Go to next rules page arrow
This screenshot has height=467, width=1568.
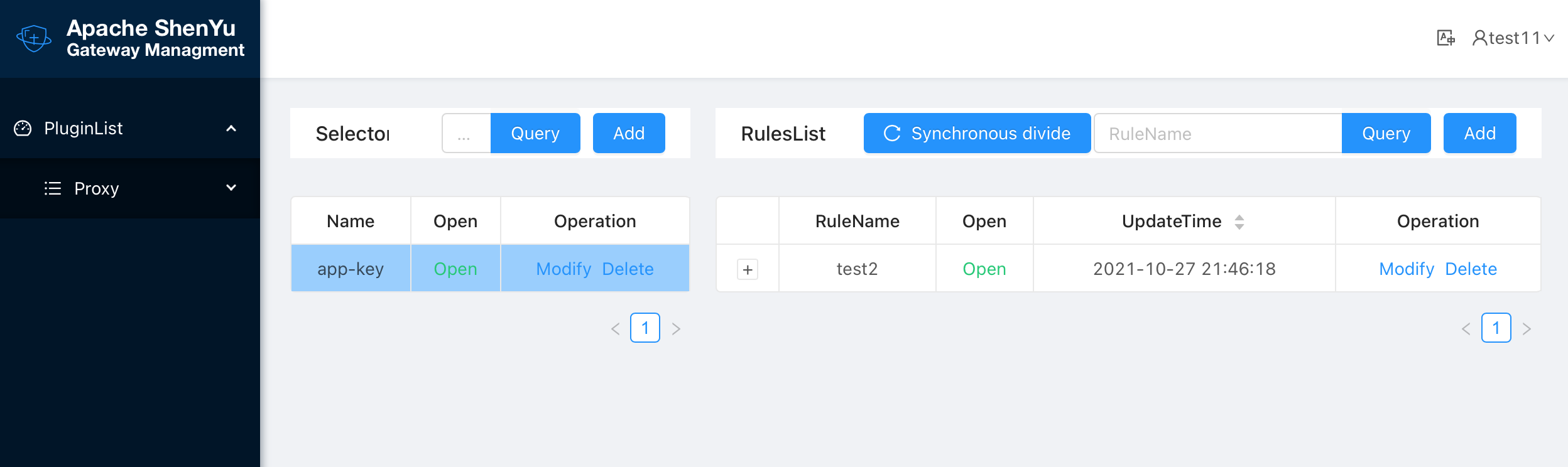[1527, 328]
